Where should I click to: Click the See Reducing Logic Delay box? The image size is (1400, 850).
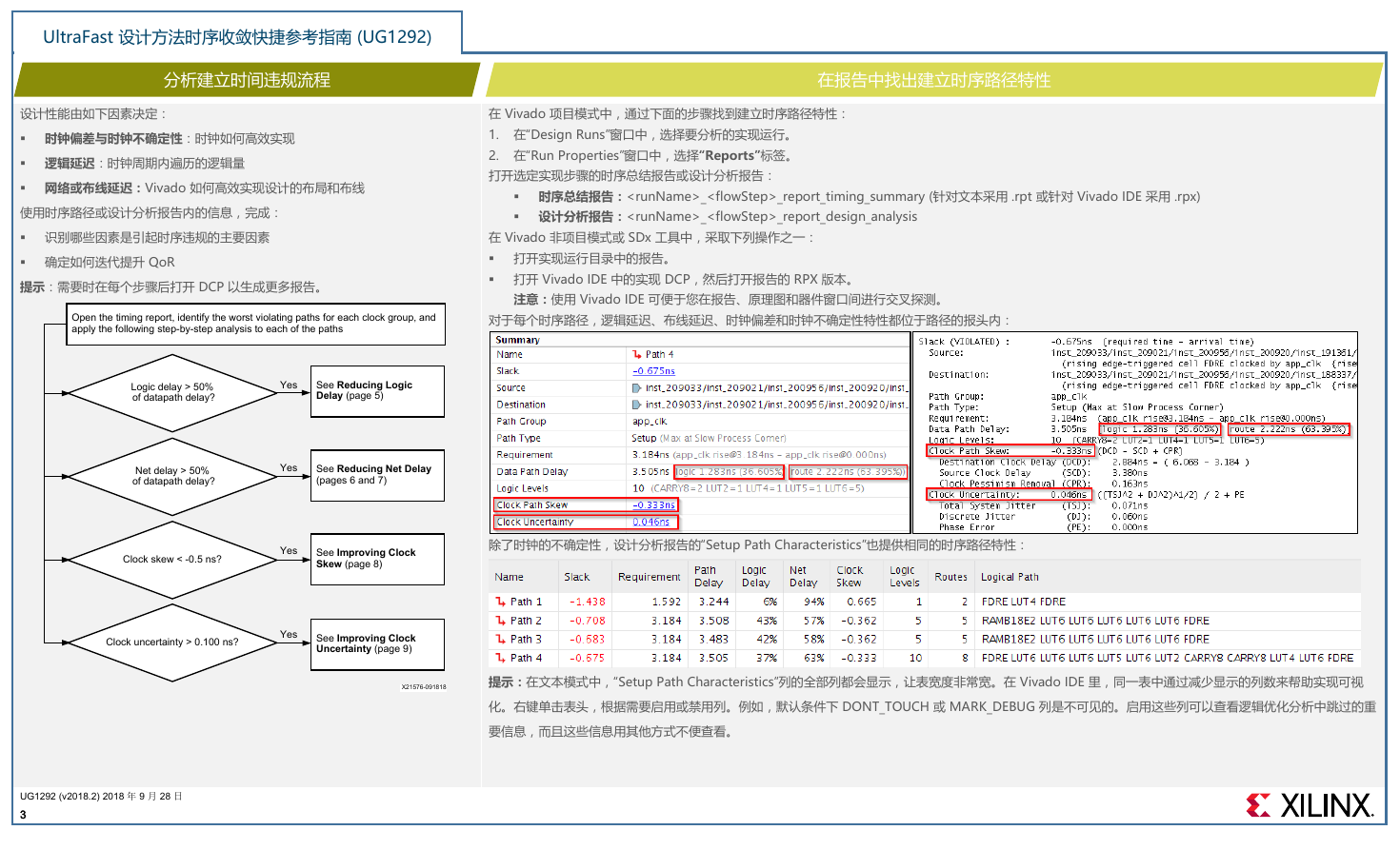377,391
